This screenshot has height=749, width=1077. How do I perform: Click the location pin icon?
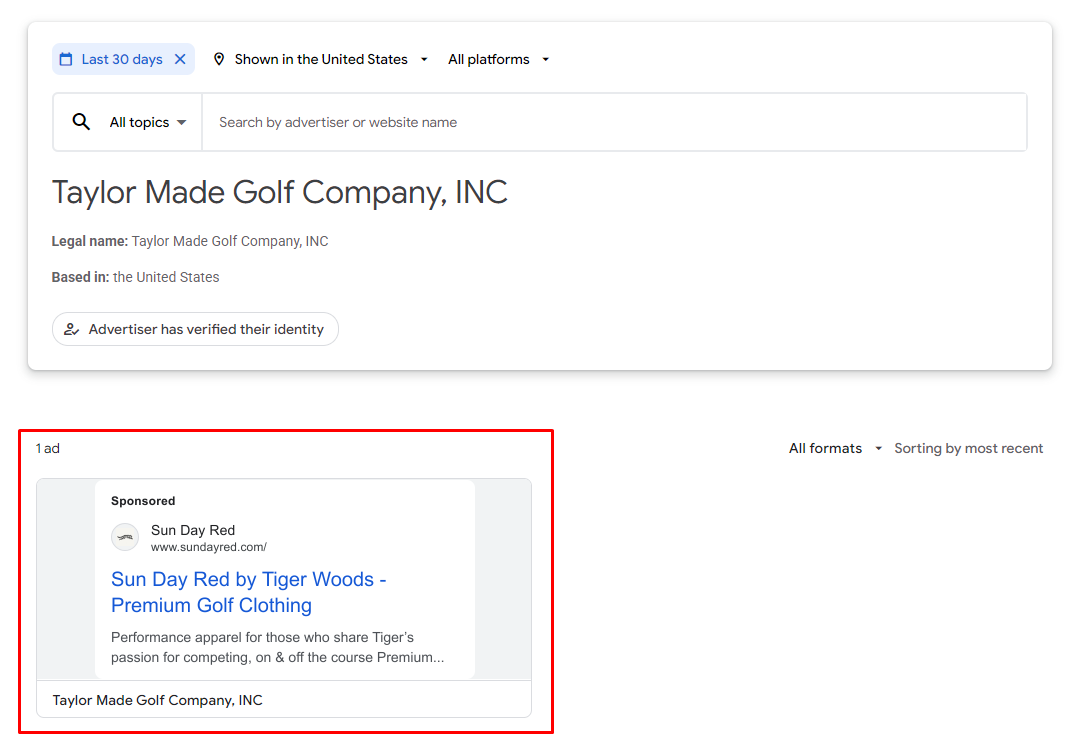pos(218,60)
